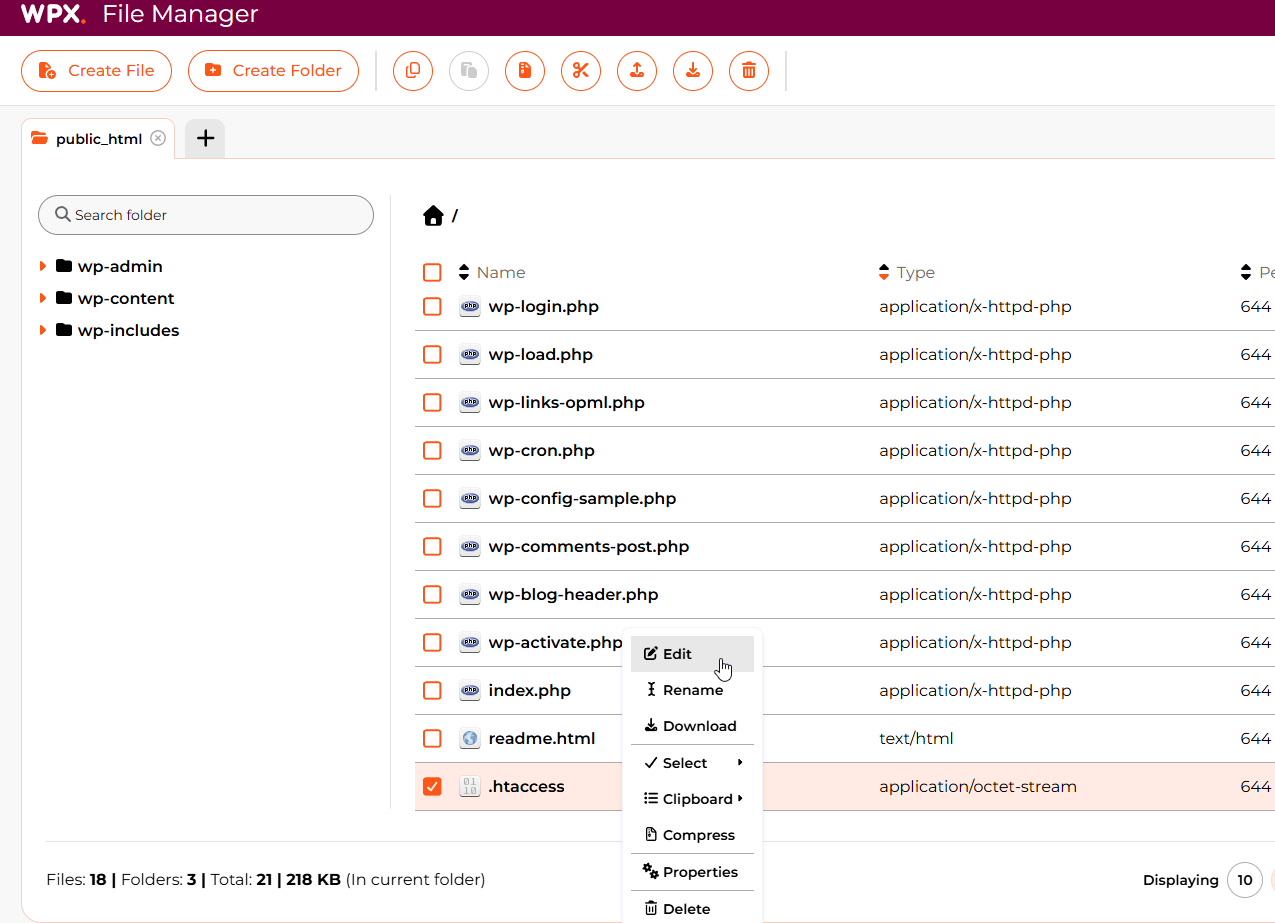Click the application/octet-stream type cell

[x=978, y=787]
